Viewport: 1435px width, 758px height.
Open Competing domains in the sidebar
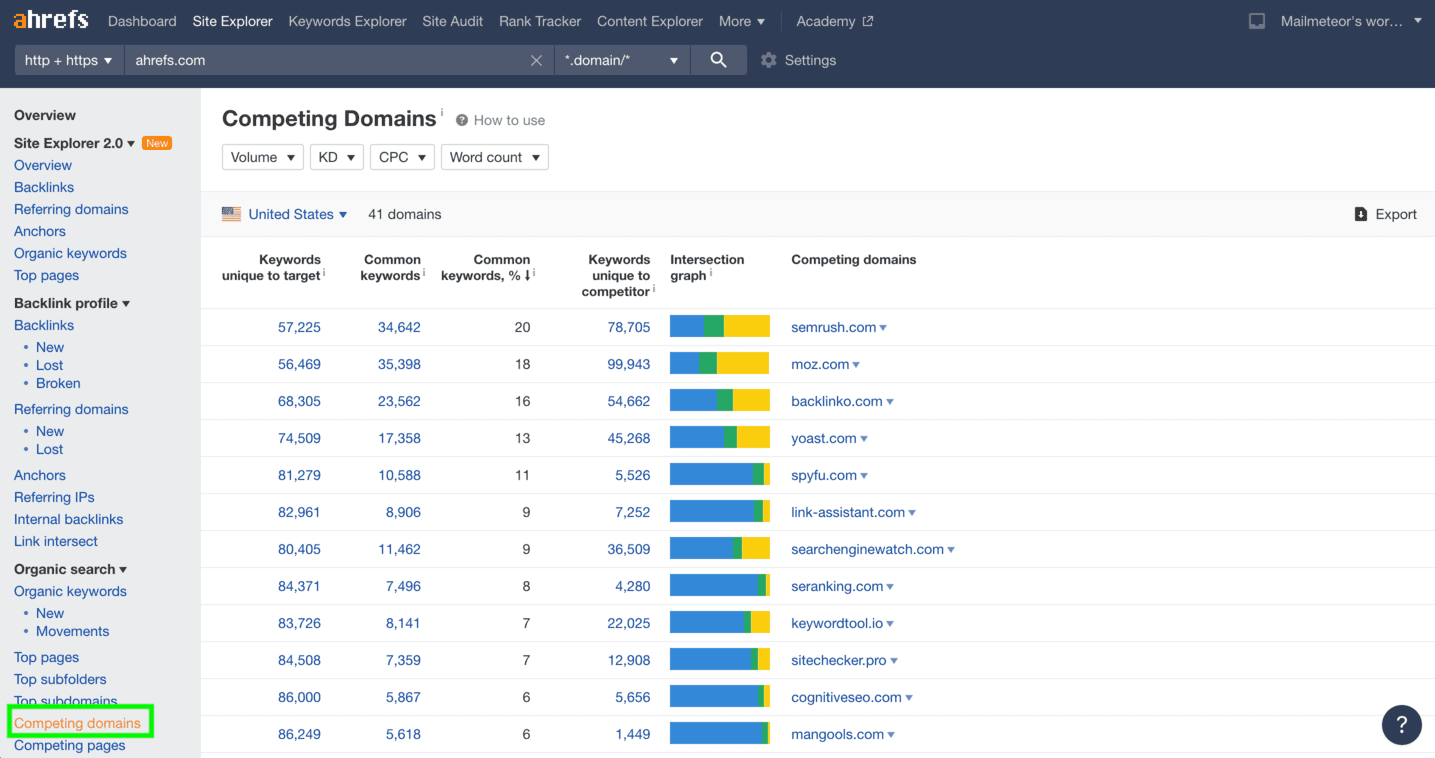tap(77, 723)
